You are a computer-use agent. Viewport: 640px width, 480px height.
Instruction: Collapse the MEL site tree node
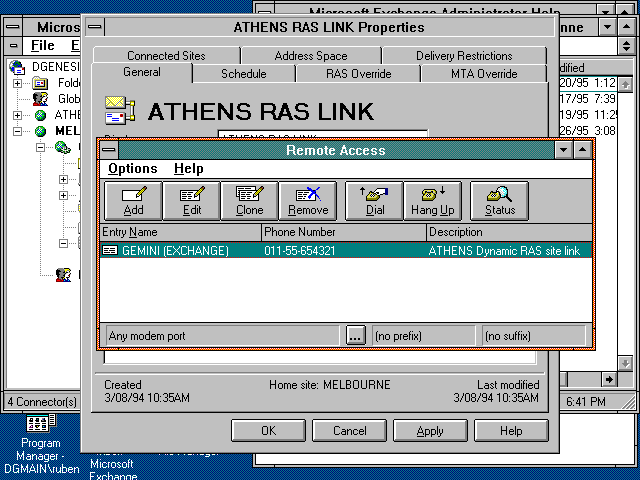click(18, 131)
